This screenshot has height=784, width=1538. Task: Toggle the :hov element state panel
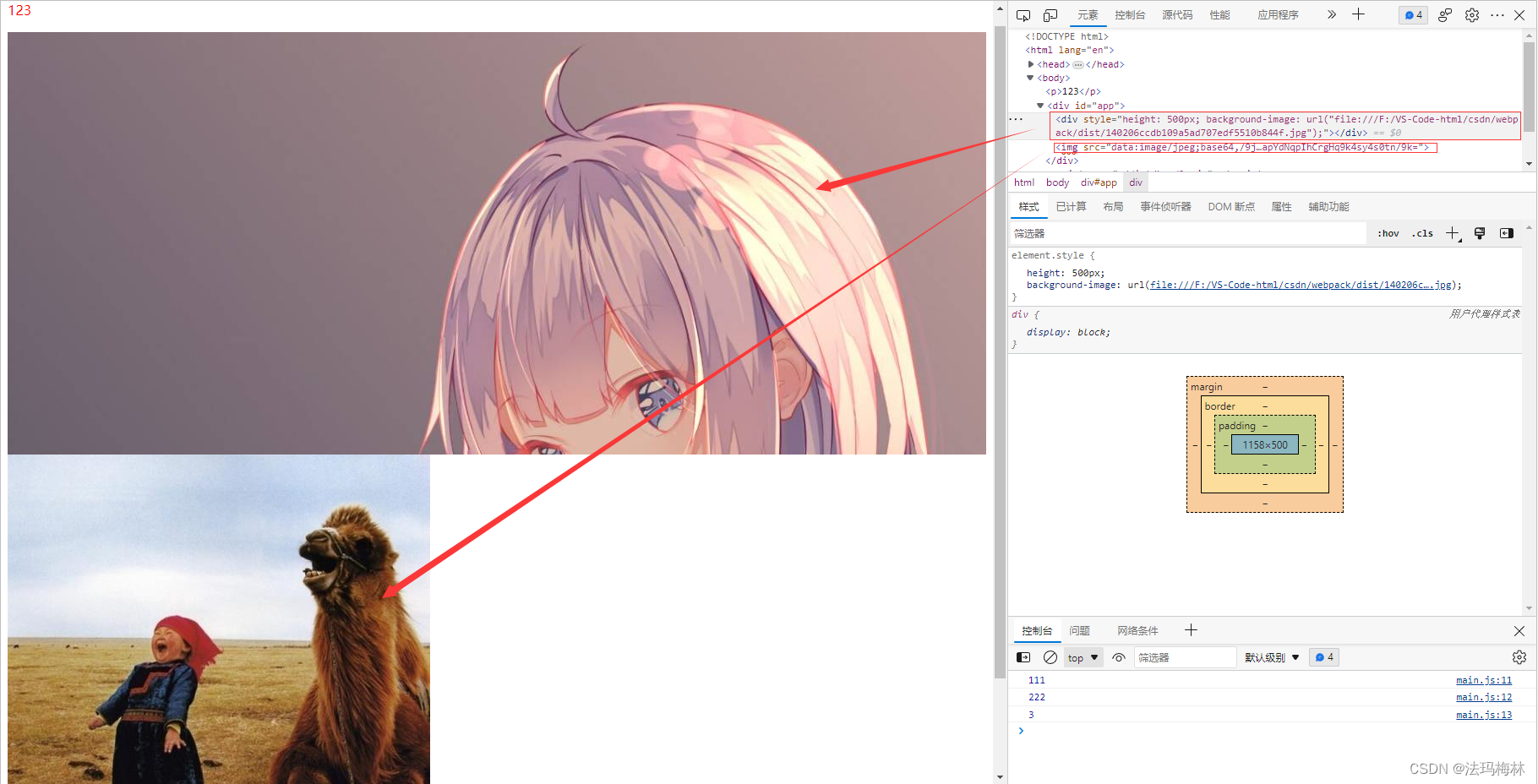1388,233
